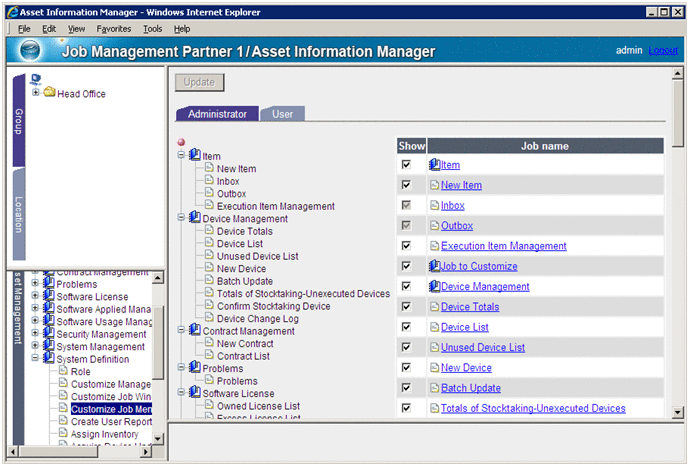Click the Security Management book icon in sidebar
Image resolution: width=691 pixels, height=467 pixels.
[48, 334]
